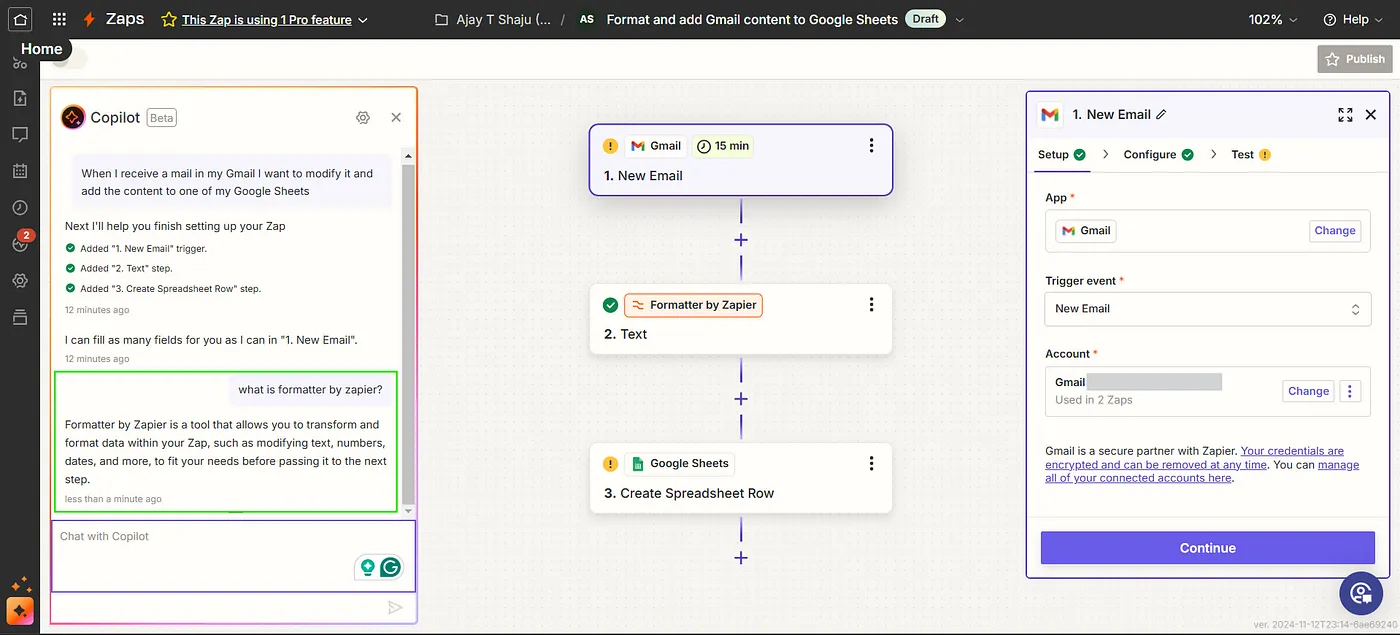1400x635 pixels.
Task: Click the Grammarly icon in chat box
Action: click(x=390, y=567)
